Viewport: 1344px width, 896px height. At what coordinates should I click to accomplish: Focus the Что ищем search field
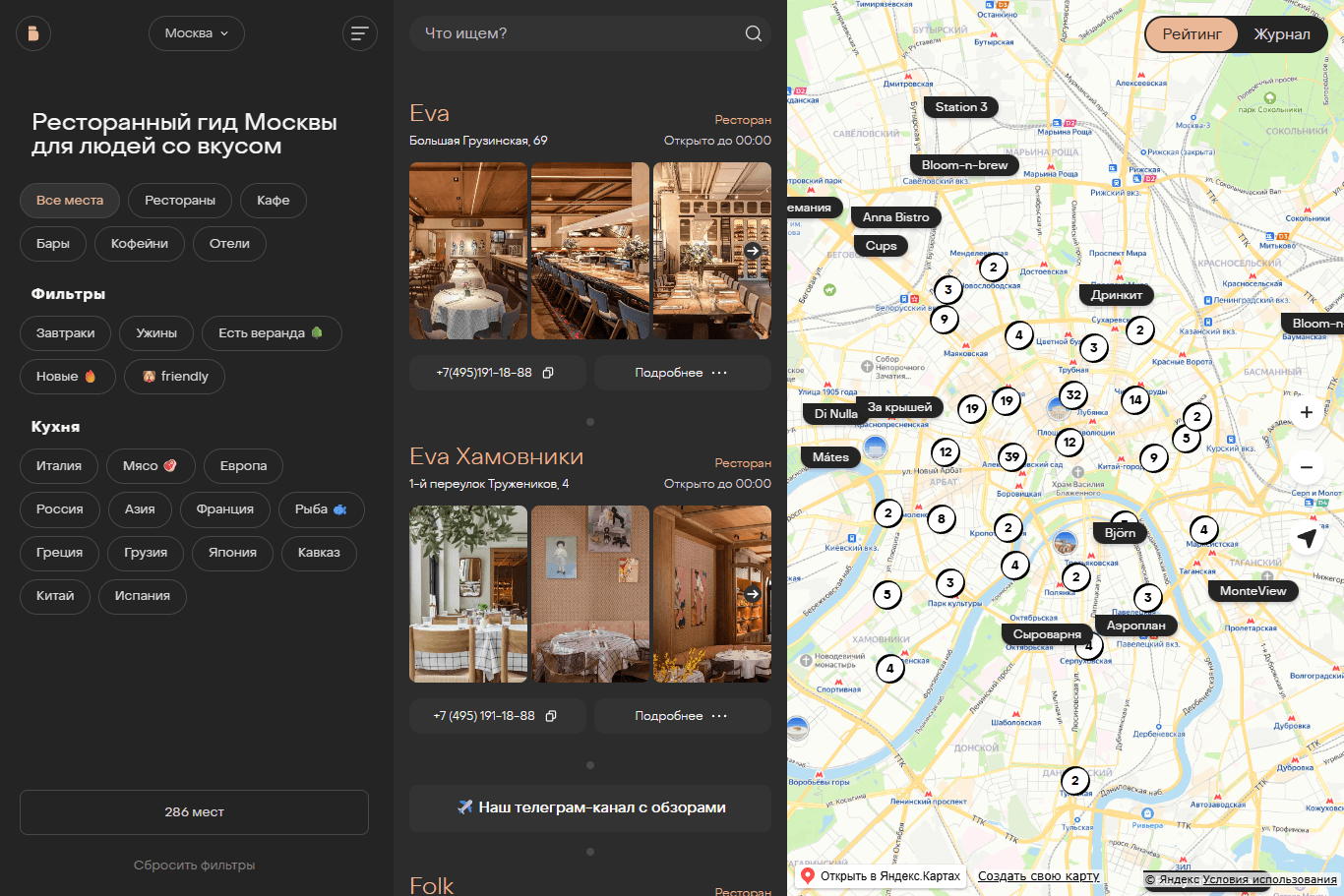576,33
